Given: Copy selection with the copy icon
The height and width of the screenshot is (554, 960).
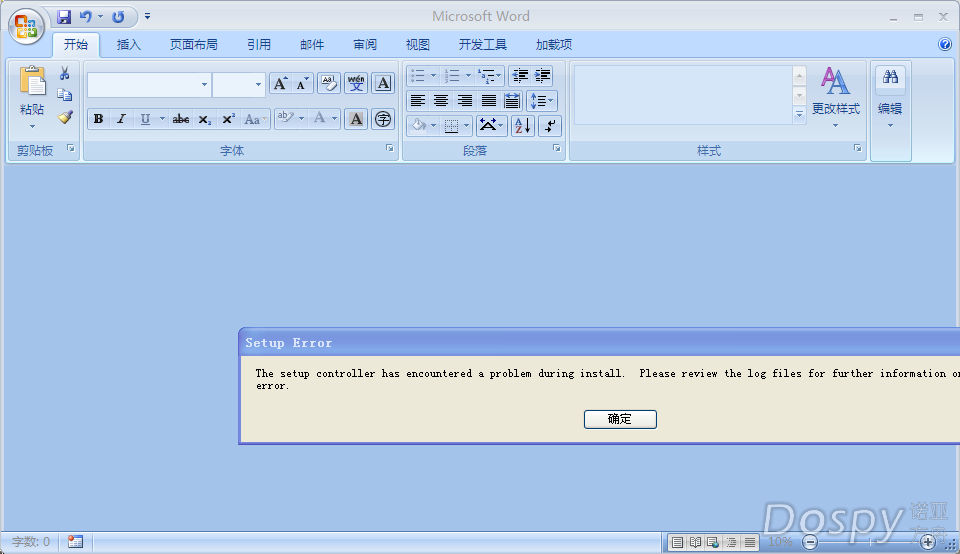Looking at the screenshot, I should [64, 95].
